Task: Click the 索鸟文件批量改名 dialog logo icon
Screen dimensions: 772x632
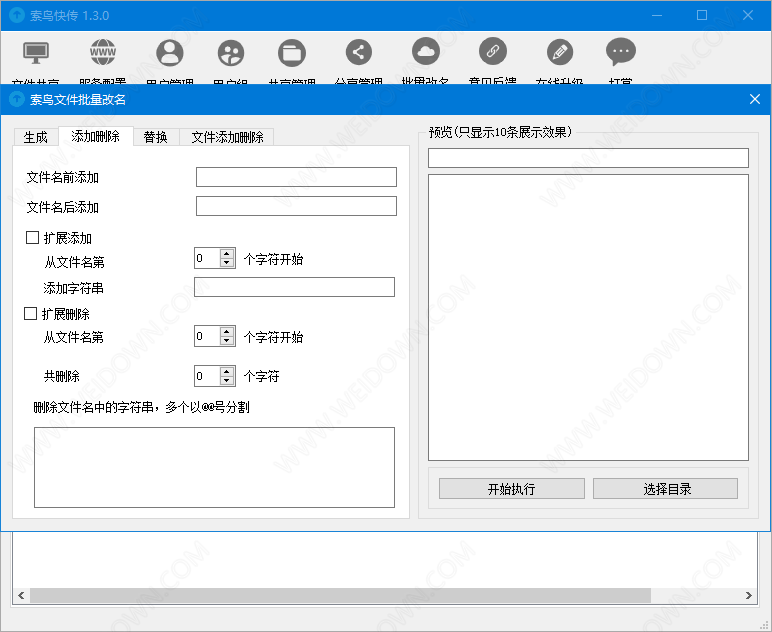Action: click(x=17, y=99)
